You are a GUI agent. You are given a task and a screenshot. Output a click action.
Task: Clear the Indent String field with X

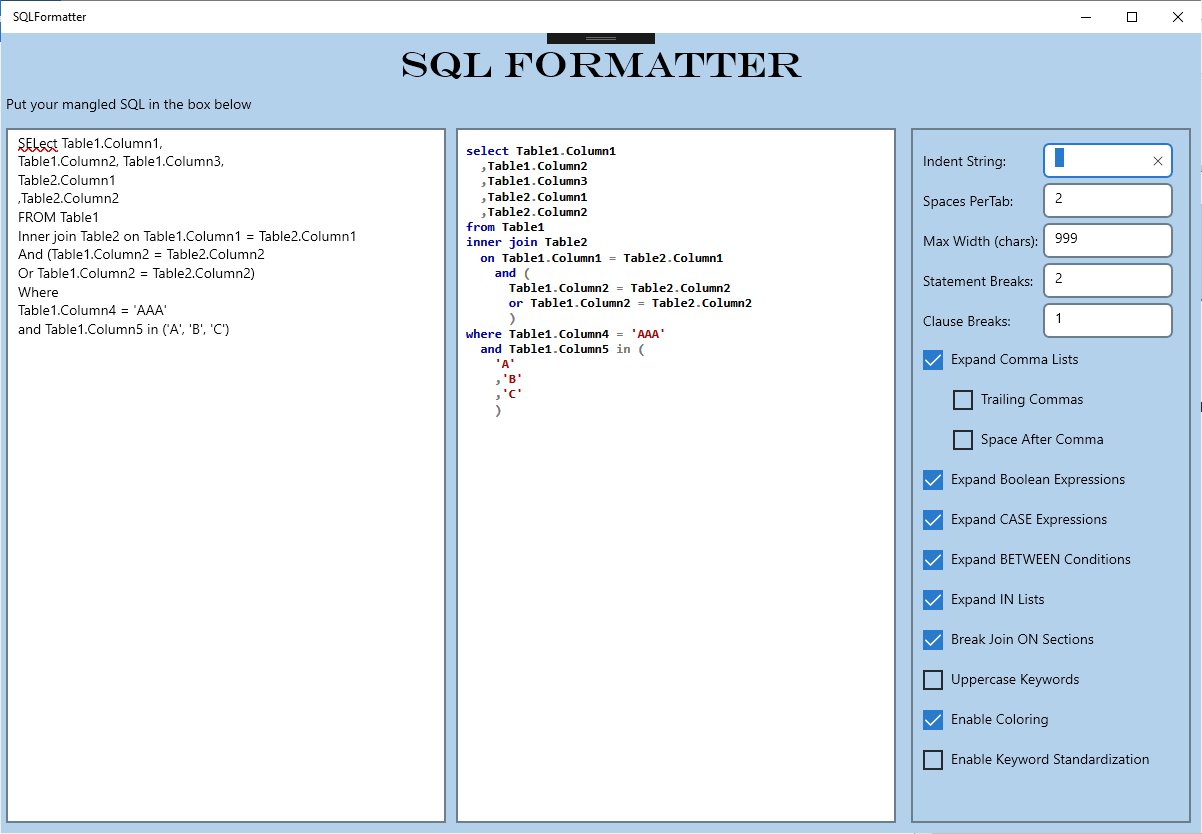pos(1158,161)
